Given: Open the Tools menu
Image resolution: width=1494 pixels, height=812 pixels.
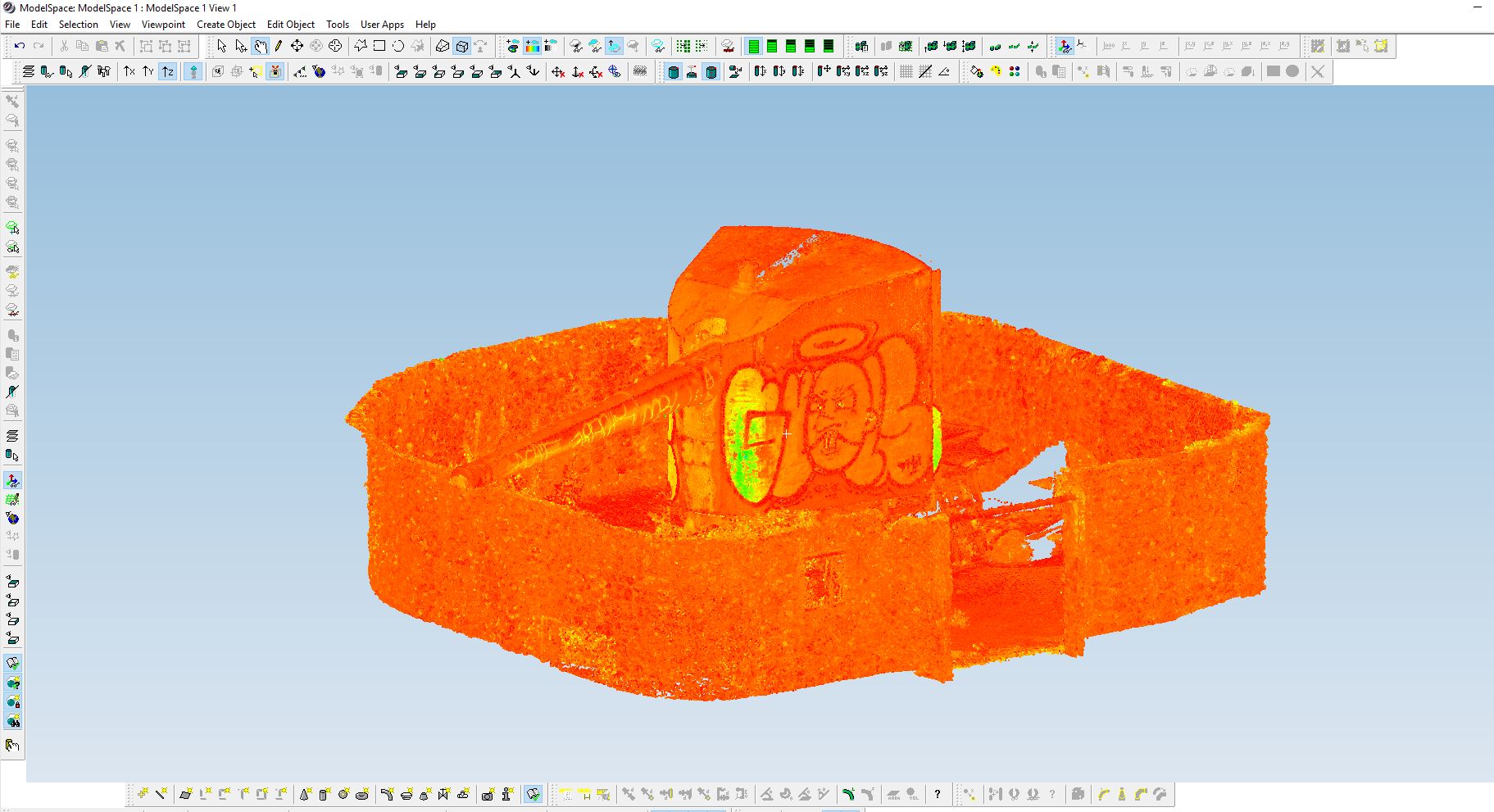Looking at the screenshot, I should (338, 25).
